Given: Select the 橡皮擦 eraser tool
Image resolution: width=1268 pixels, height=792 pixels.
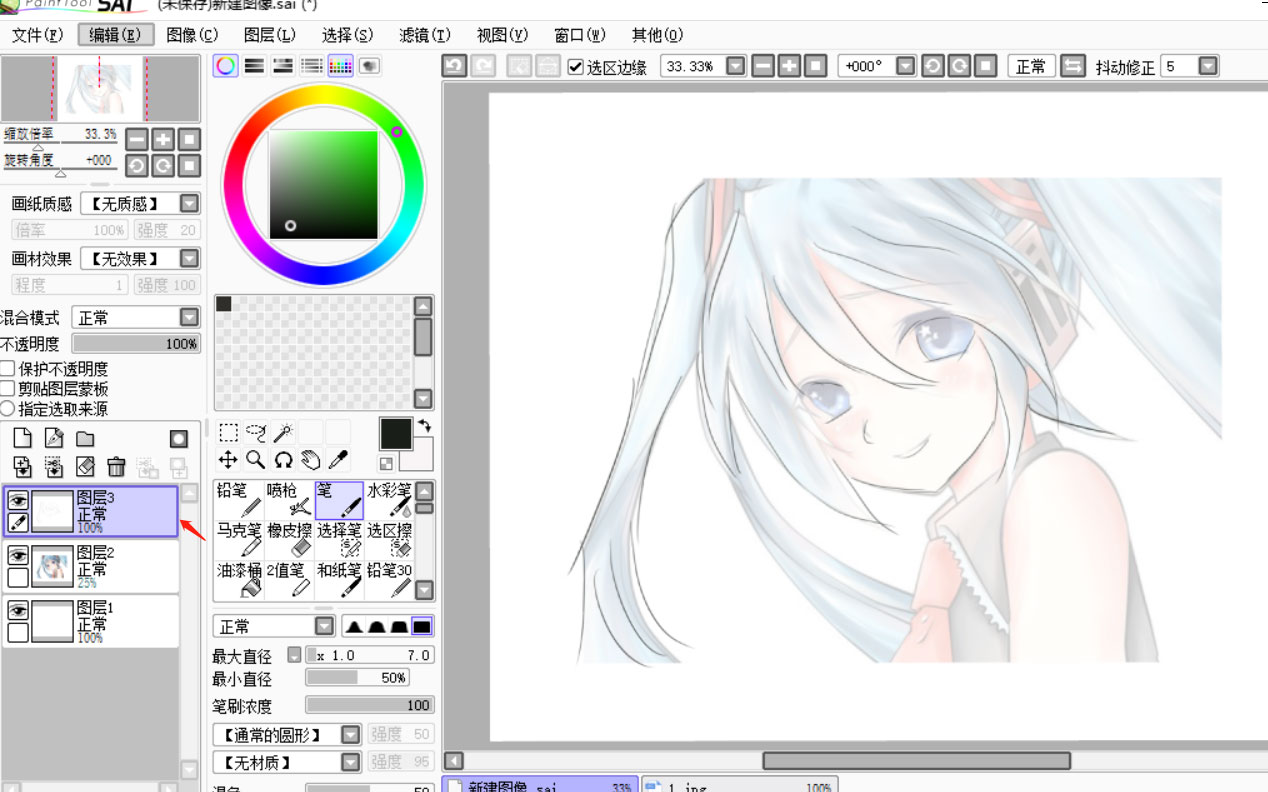Looking at the screenshot, I should (x=289, y=539).
